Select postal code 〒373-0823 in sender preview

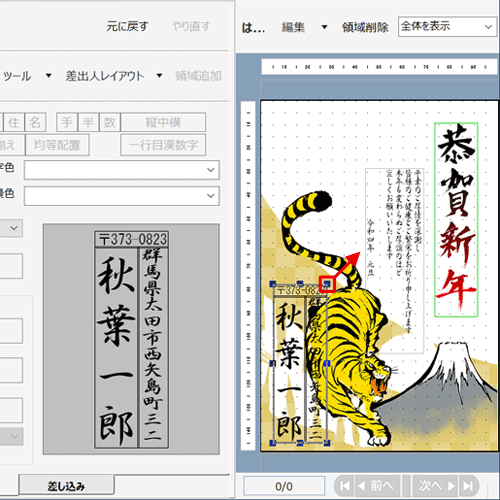(x=132, y=239)
